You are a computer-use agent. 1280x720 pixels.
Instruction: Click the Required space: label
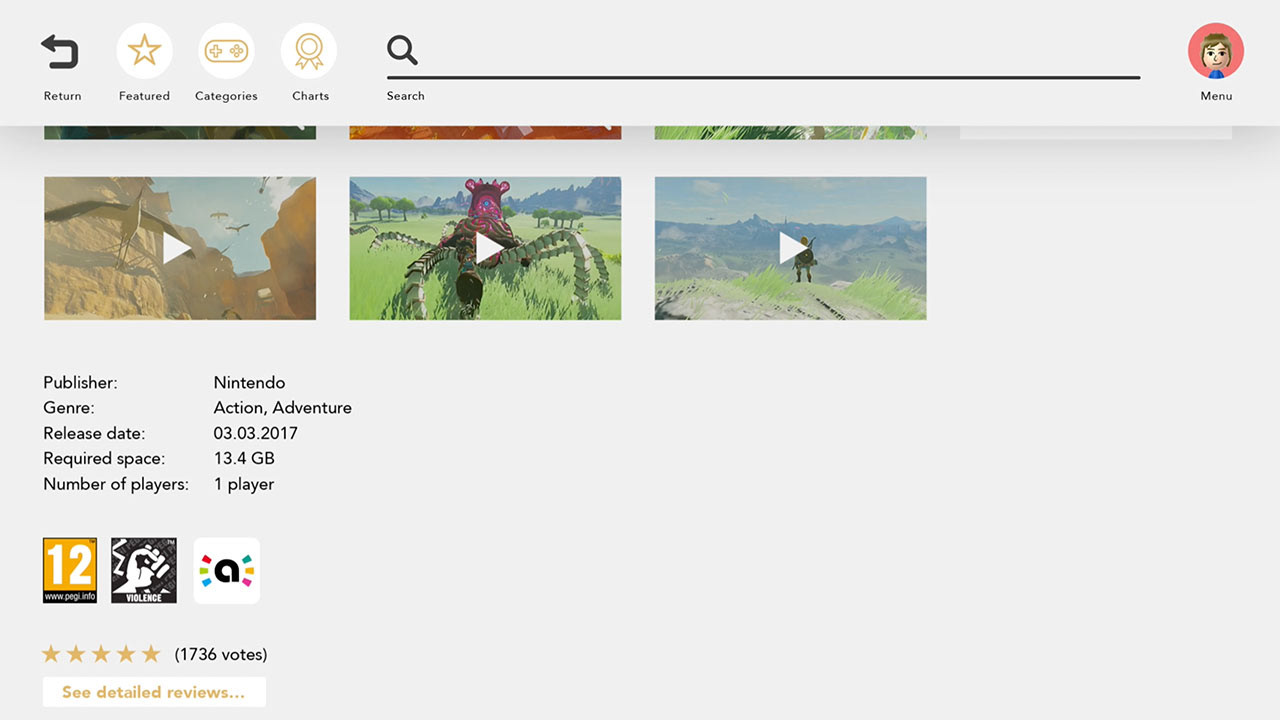104,458
